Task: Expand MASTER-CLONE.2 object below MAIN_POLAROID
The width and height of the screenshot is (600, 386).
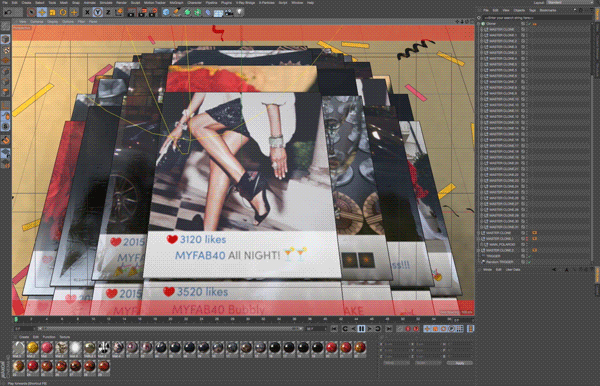Action: click(479, 250)
